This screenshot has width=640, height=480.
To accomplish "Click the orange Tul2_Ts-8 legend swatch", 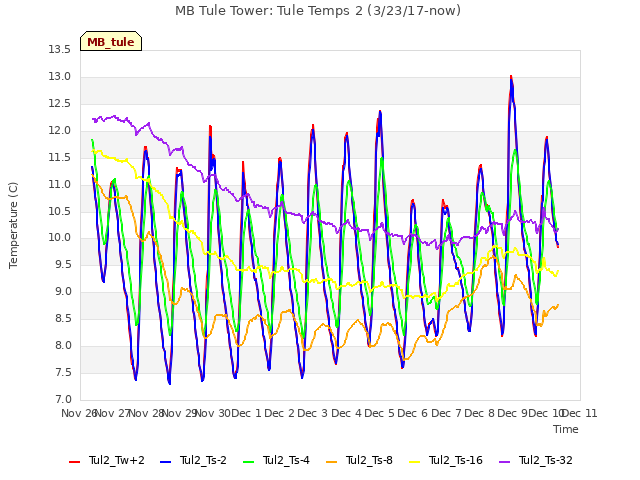I will 332,462.
